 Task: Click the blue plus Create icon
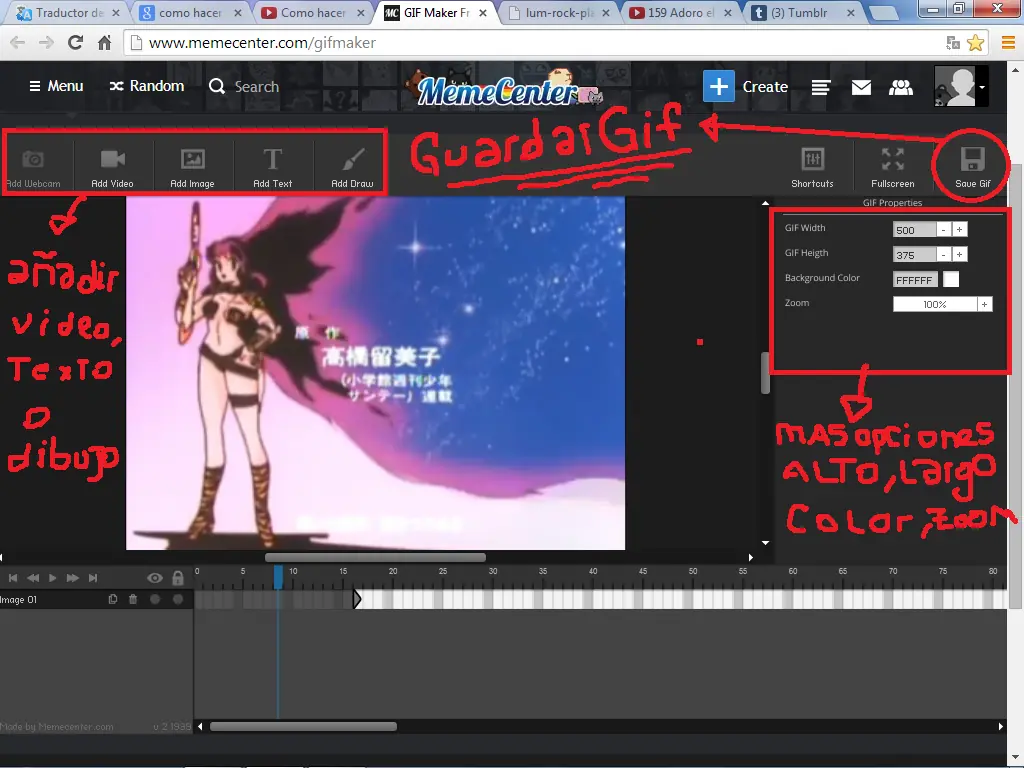coord(719,86)
